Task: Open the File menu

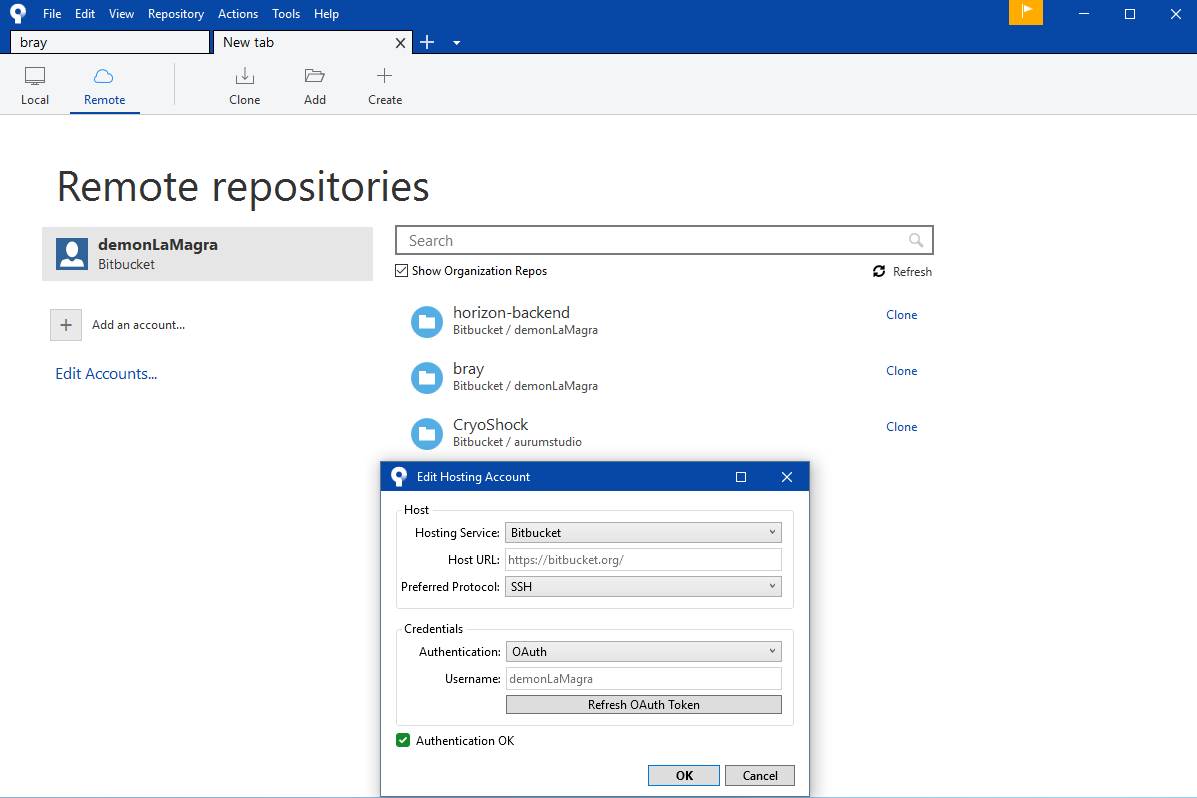Action: click(52, 14)
